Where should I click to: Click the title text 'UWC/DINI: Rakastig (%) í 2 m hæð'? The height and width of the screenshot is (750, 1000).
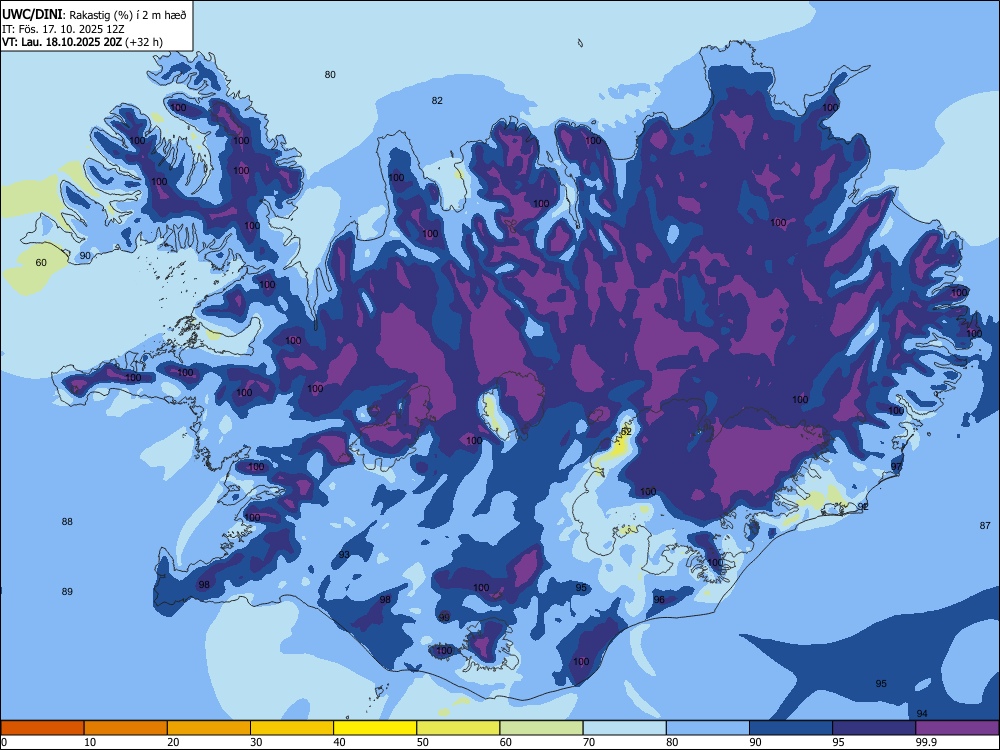pos(94,15)
